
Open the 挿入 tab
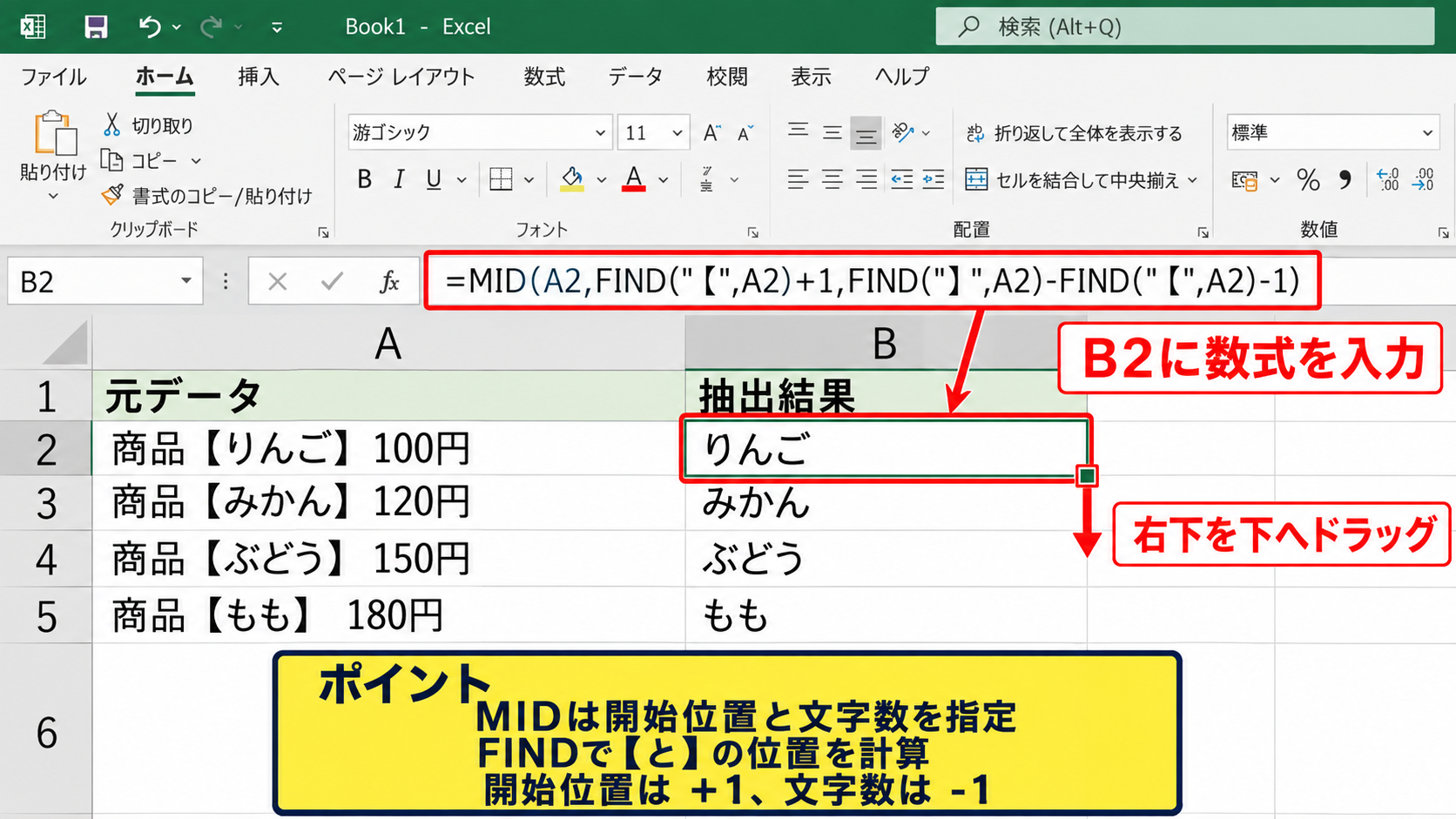pos(259,77)
